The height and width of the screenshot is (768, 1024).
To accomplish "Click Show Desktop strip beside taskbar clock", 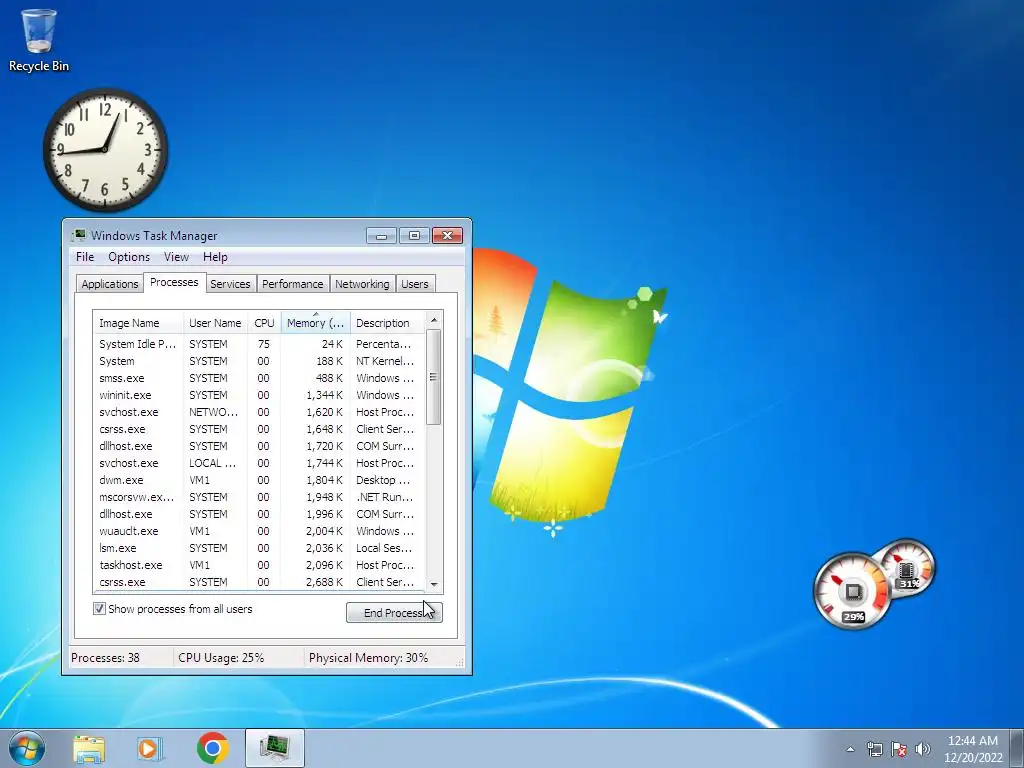I will pos(1018,748).
